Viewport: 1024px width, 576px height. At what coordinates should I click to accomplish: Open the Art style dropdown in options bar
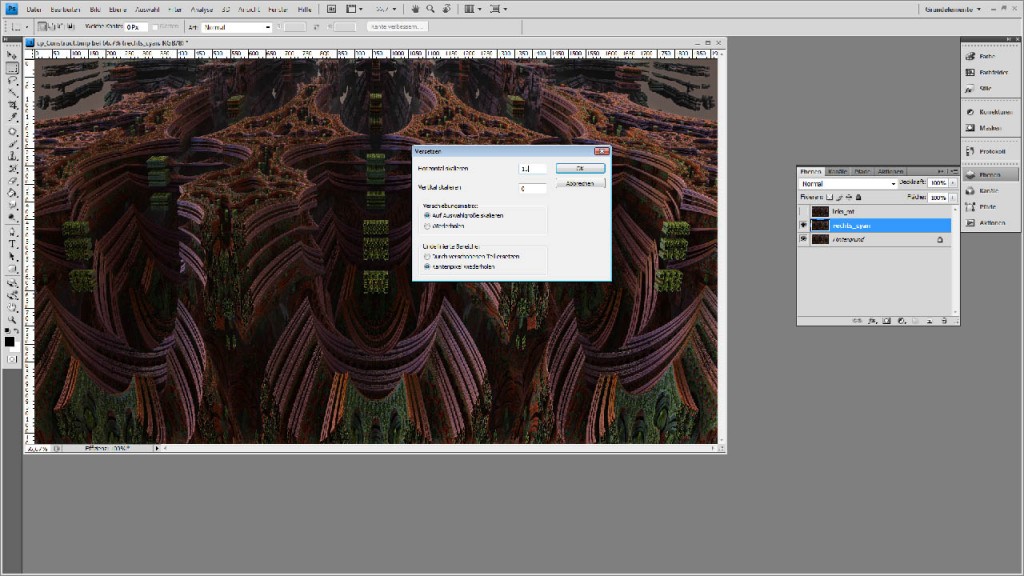point(237,27)
